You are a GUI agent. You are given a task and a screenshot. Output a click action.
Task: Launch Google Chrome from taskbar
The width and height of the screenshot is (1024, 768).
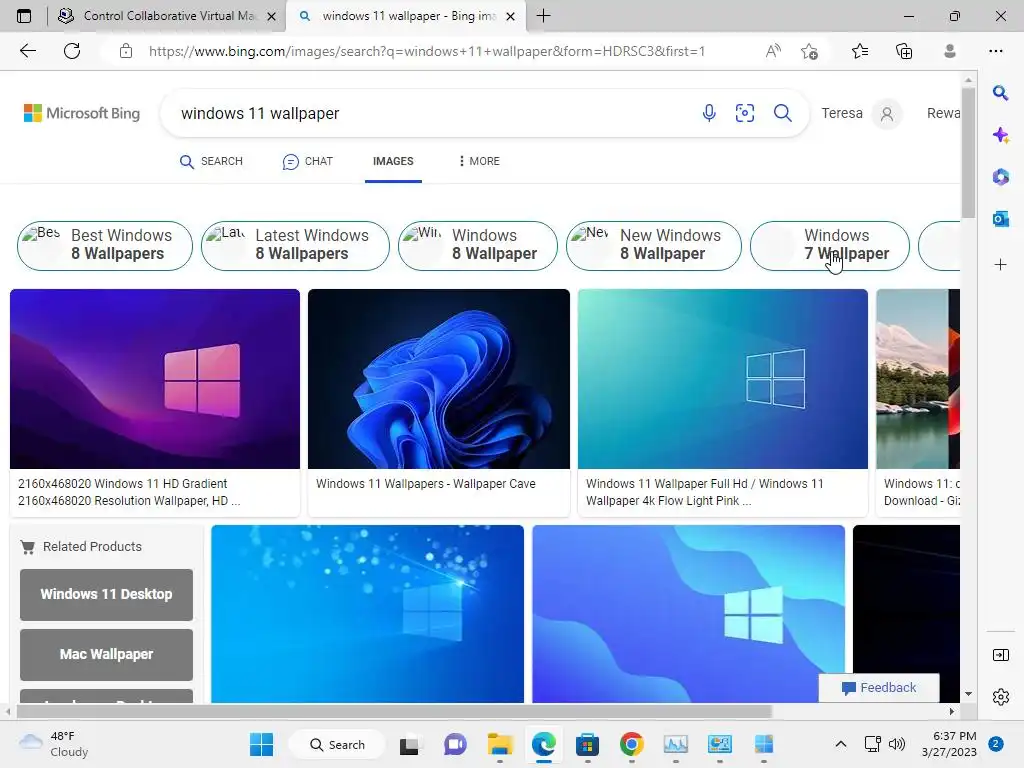[x=632, y=744]
